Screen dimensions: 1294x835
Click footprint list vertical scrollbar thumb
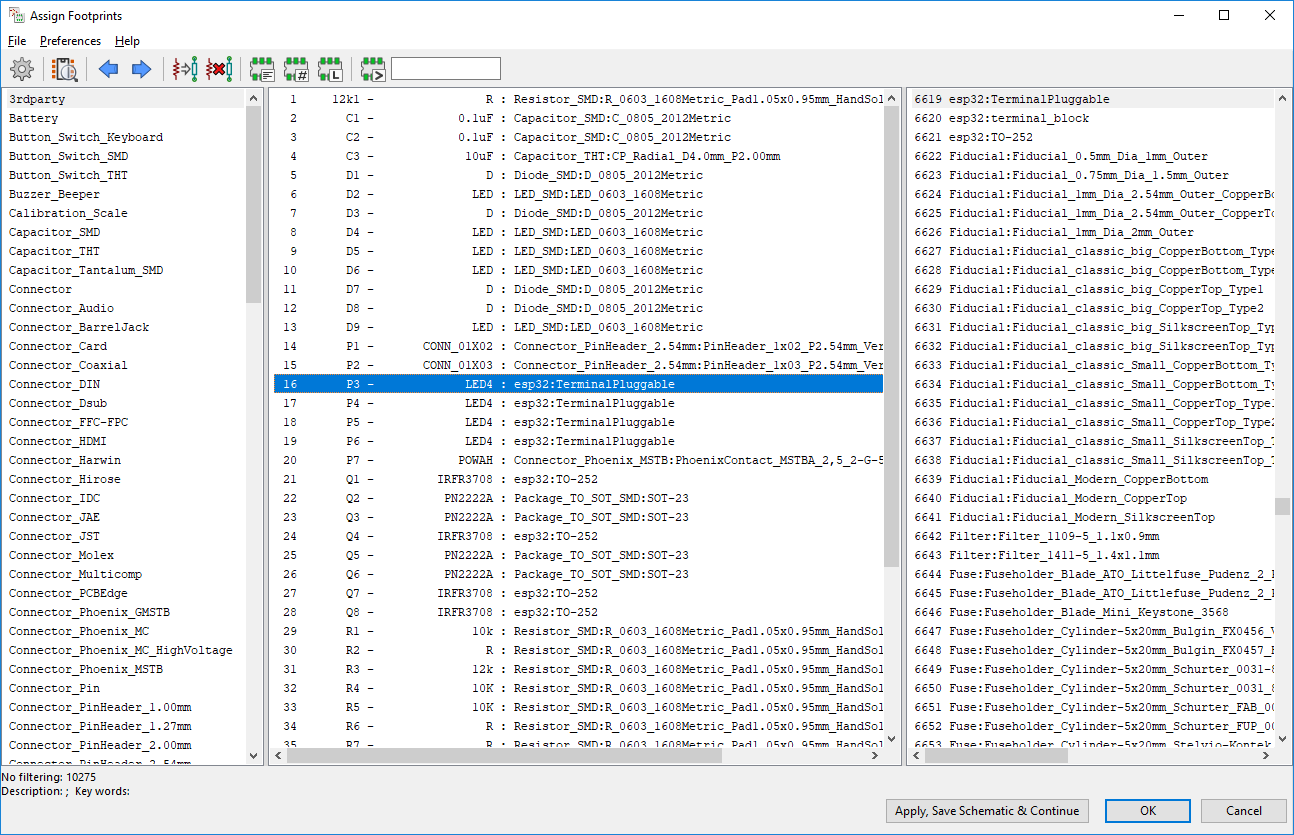click(x=1282, y=506)
